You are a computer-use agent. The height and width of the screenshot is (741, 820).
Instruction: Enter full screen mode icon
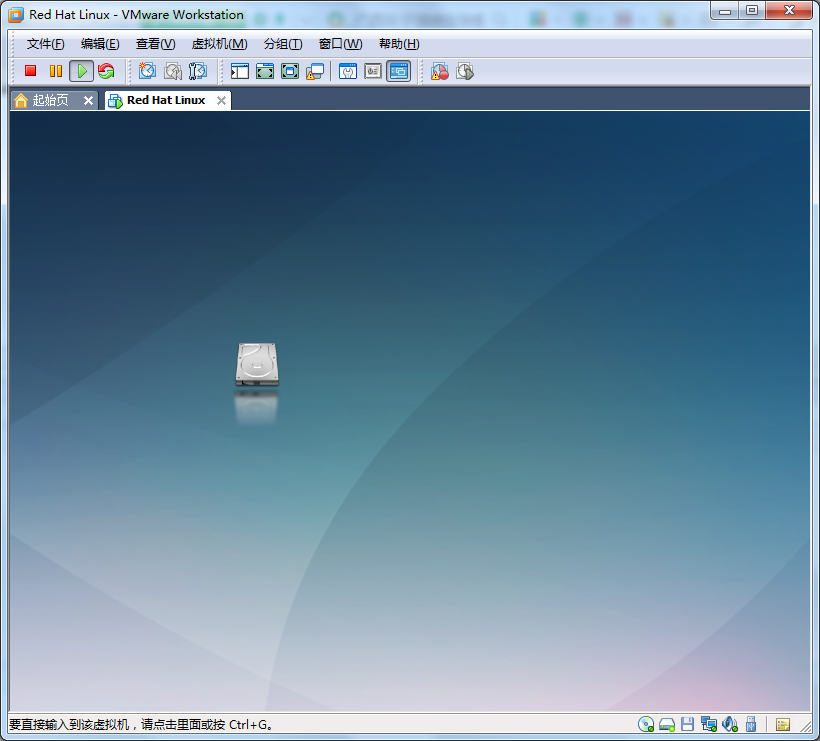click(290, 71)
